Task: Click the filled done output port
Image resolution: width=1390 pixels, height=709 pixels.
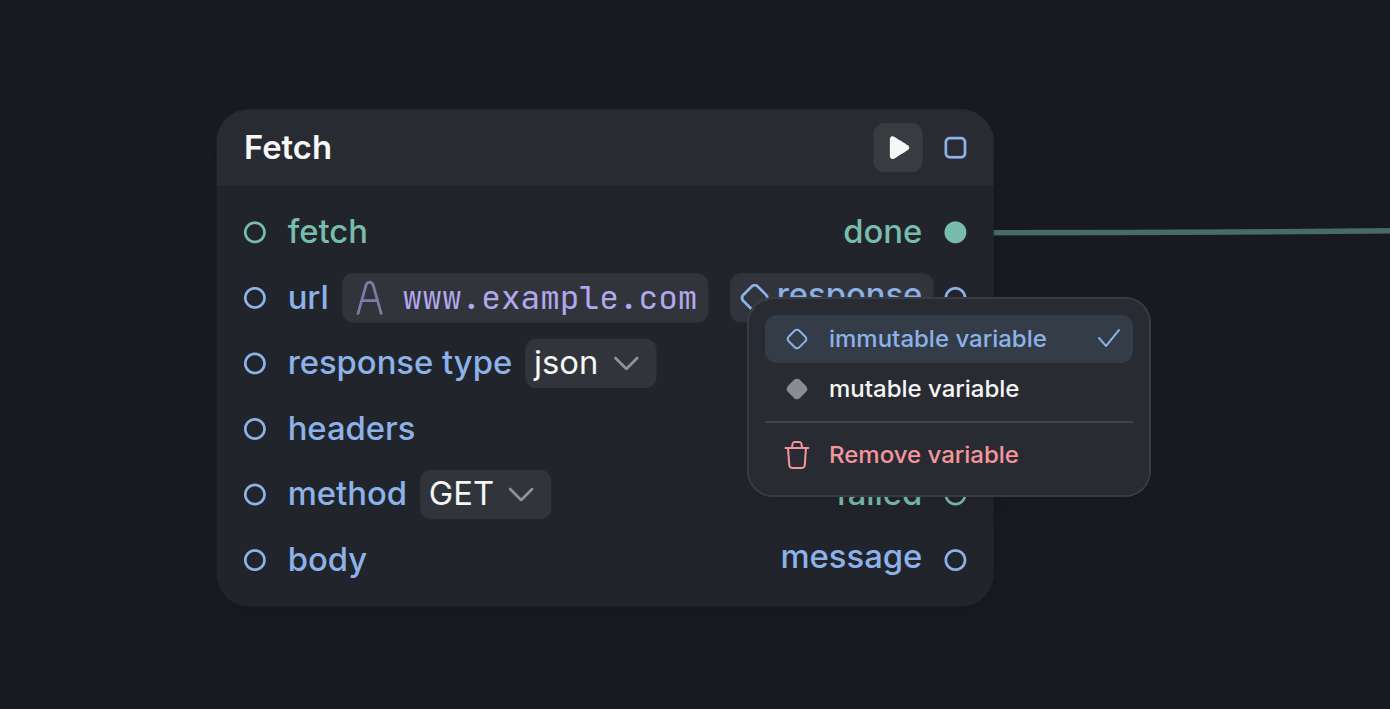Action: tap(955, 232)
